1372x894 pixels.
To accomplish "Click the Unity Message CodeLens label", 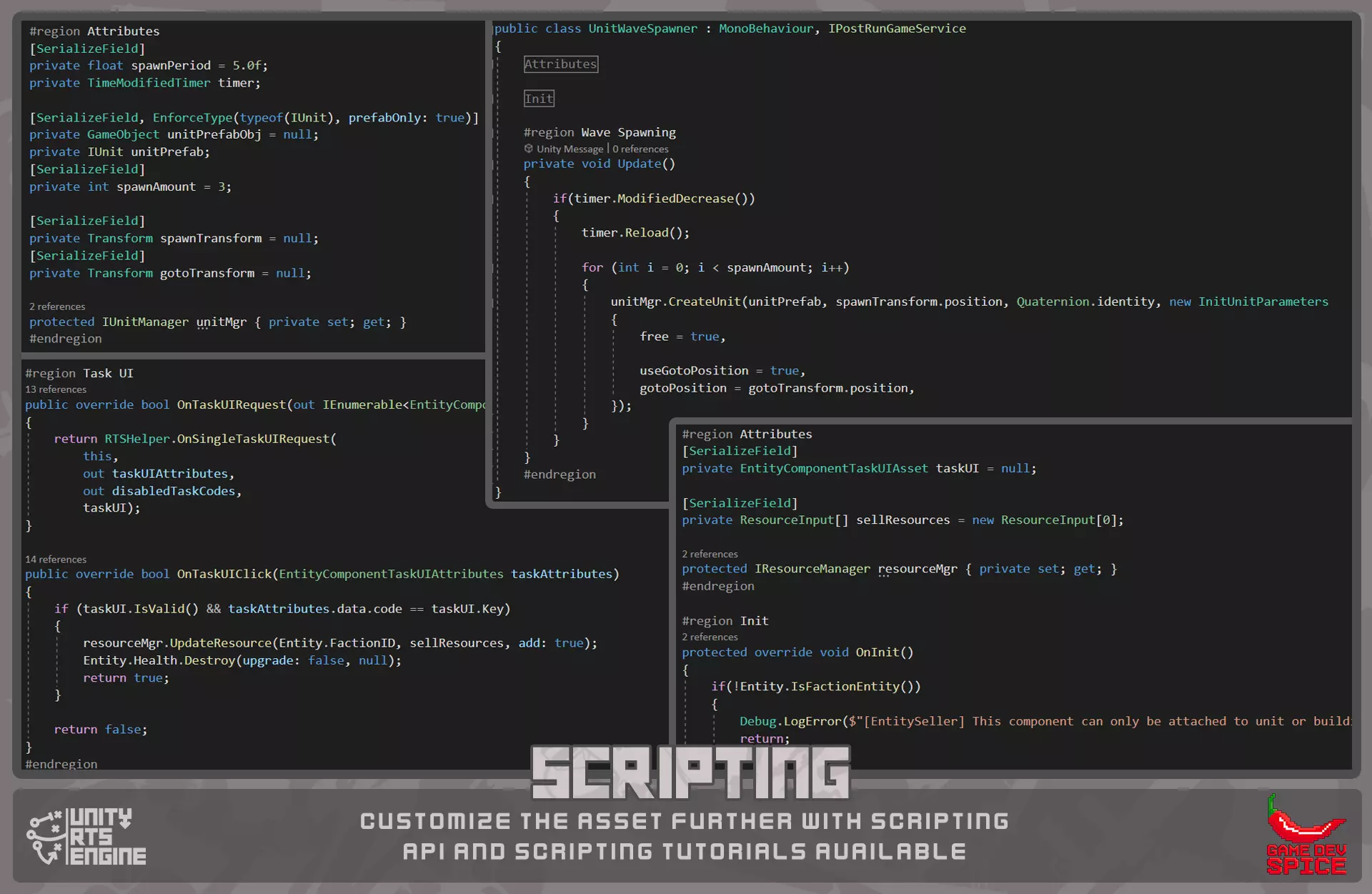I will point(570,149).
